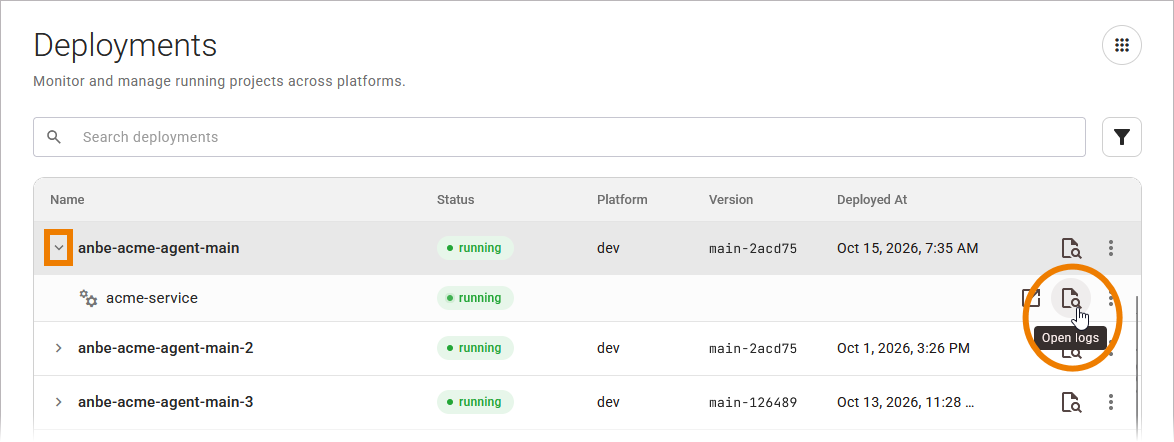Open acme-service in external window
Image resolution: width=1174 pixels, height=442 pixels.
[x=1032, y=298]
